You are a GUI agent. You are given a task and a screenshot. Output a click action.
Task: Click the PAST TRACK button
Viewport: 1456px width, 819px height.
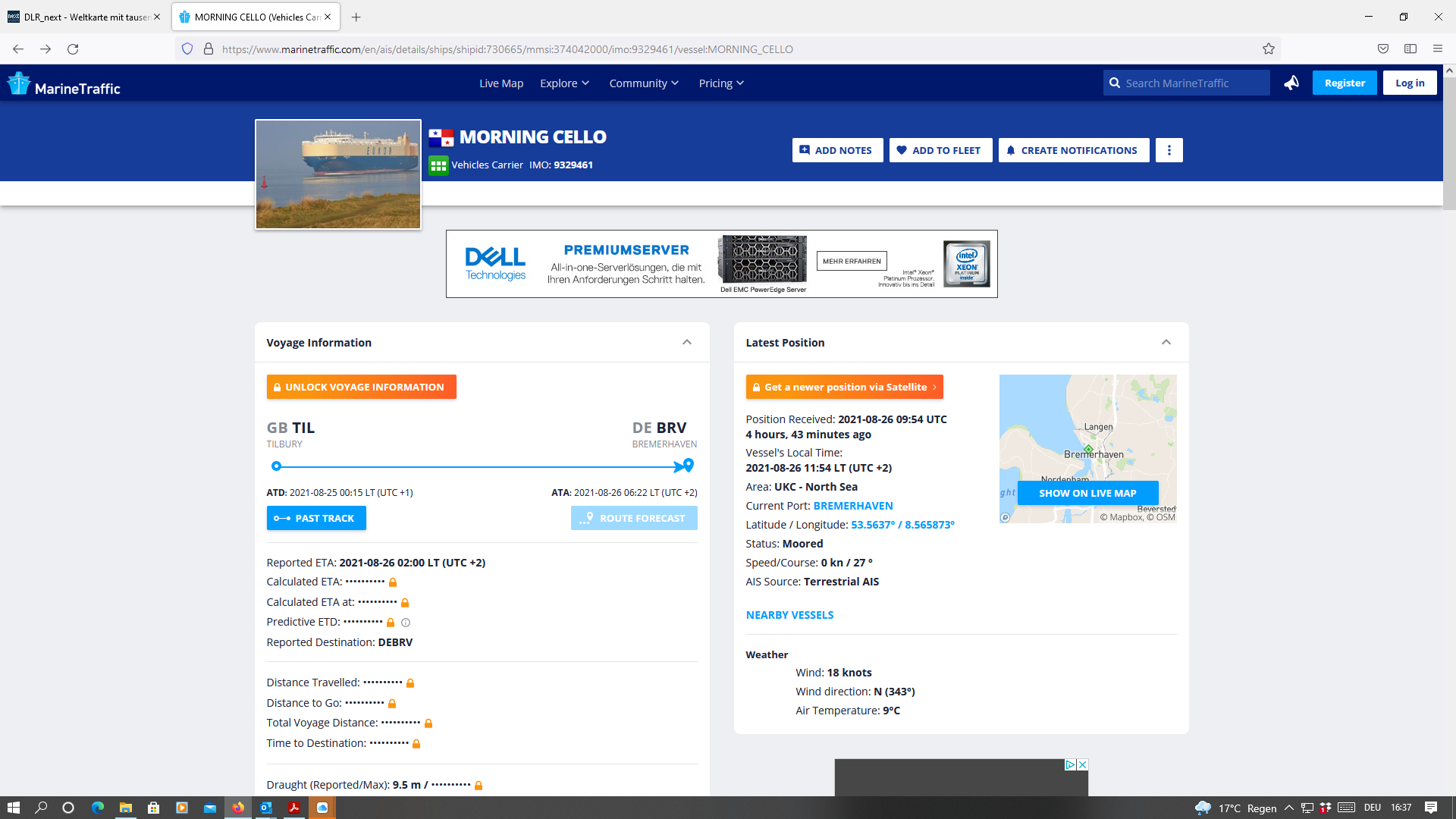pyautogui.click(x=316, y=518)
